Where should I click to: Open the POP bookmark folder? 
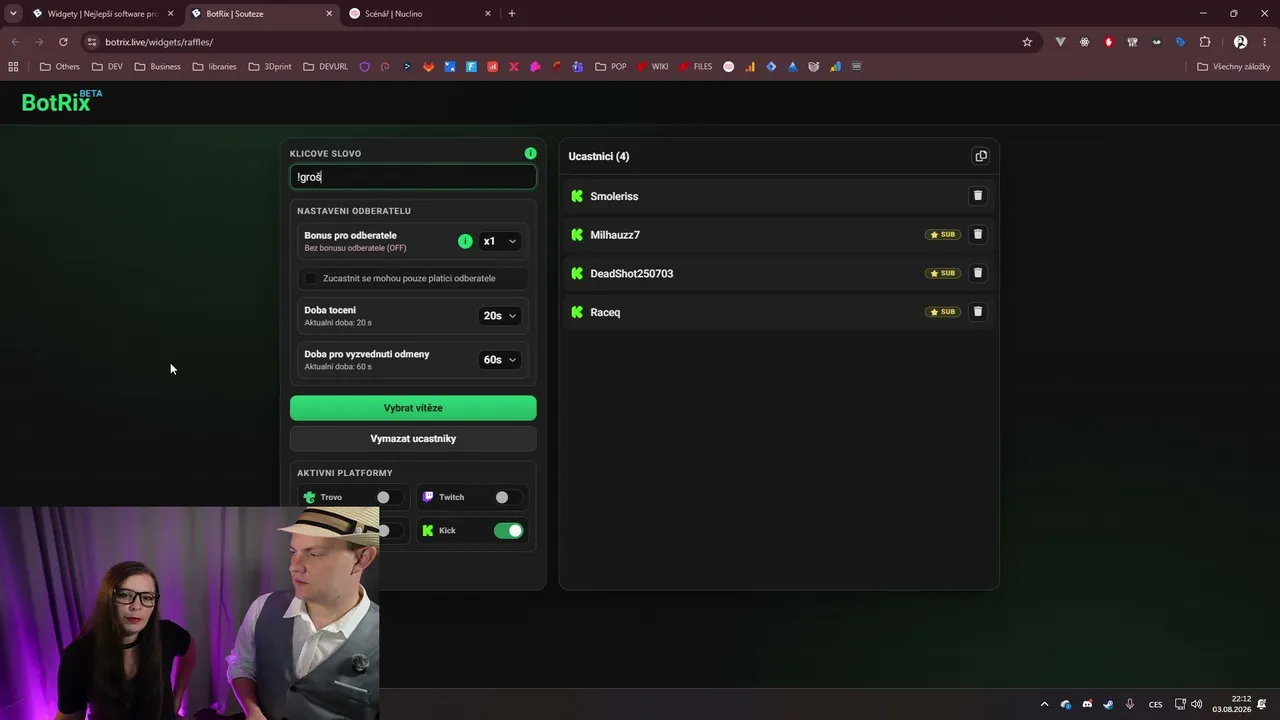611,67
